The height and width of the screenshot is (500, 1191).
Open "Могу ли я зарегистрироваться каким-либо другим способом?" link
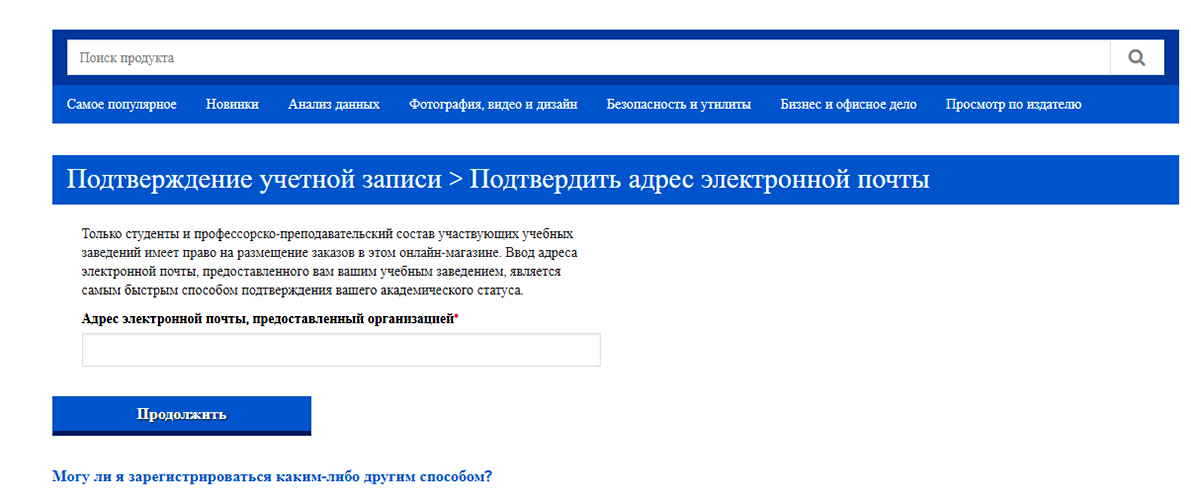coord(272,476)
